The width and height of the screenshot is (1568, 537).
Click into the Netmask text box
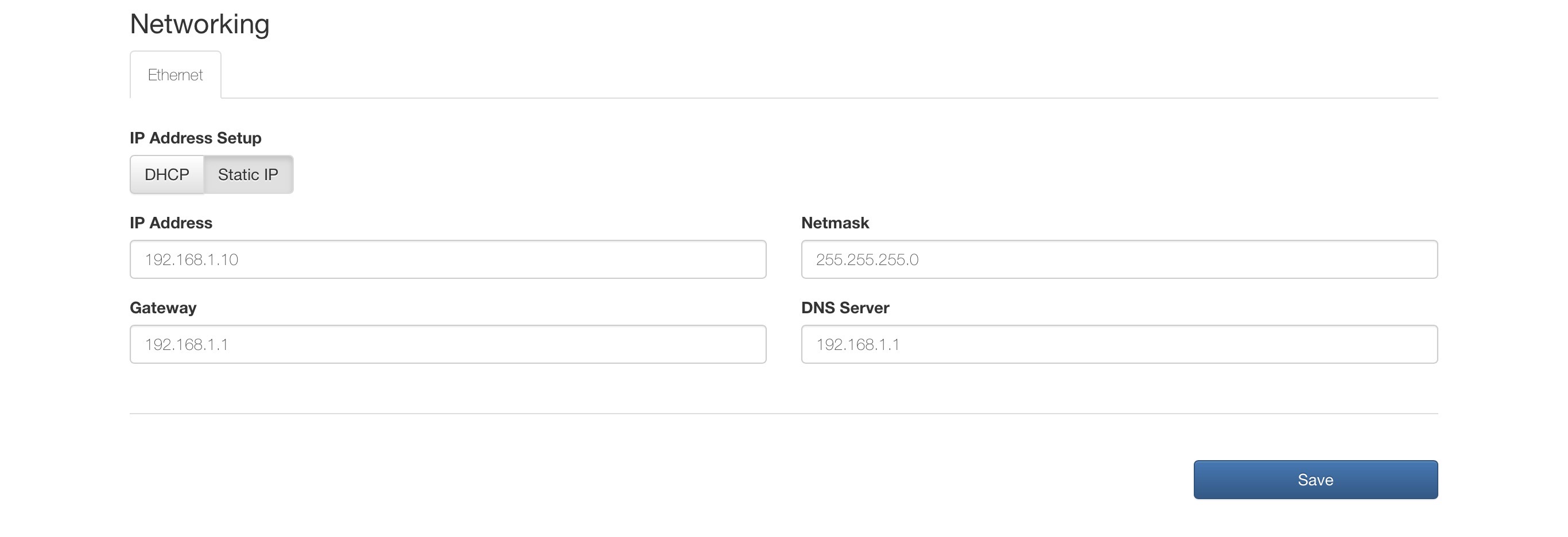pos(1119,260)
